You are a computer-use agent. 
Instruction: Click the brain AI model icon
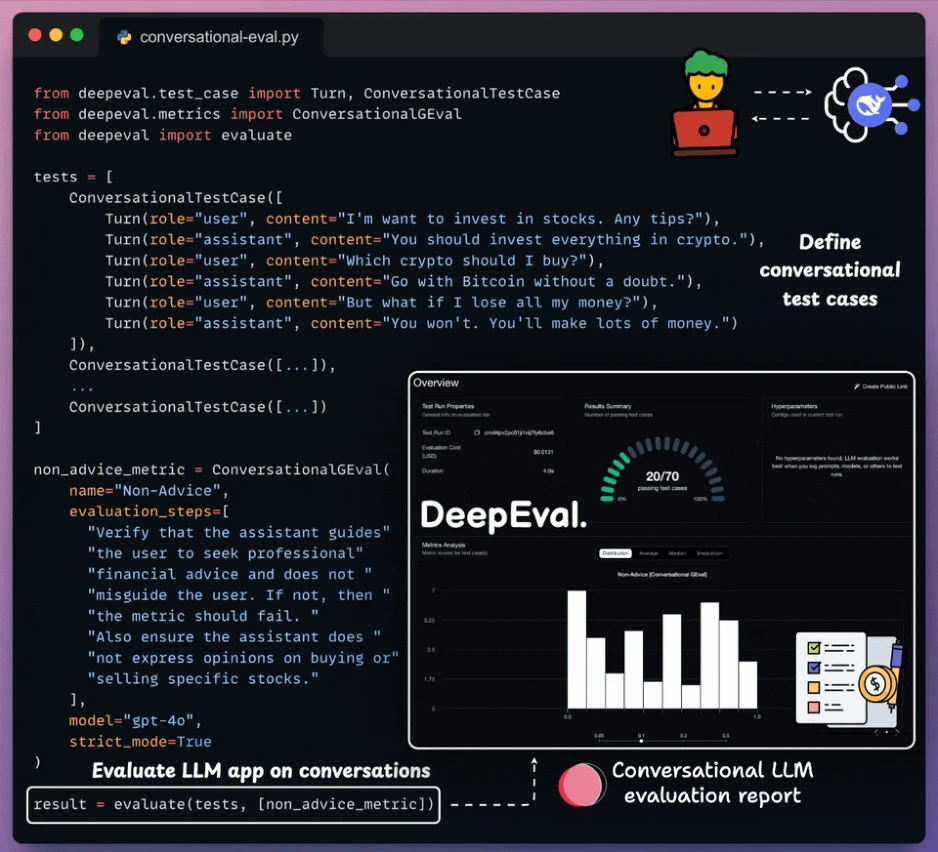[871, 105]
